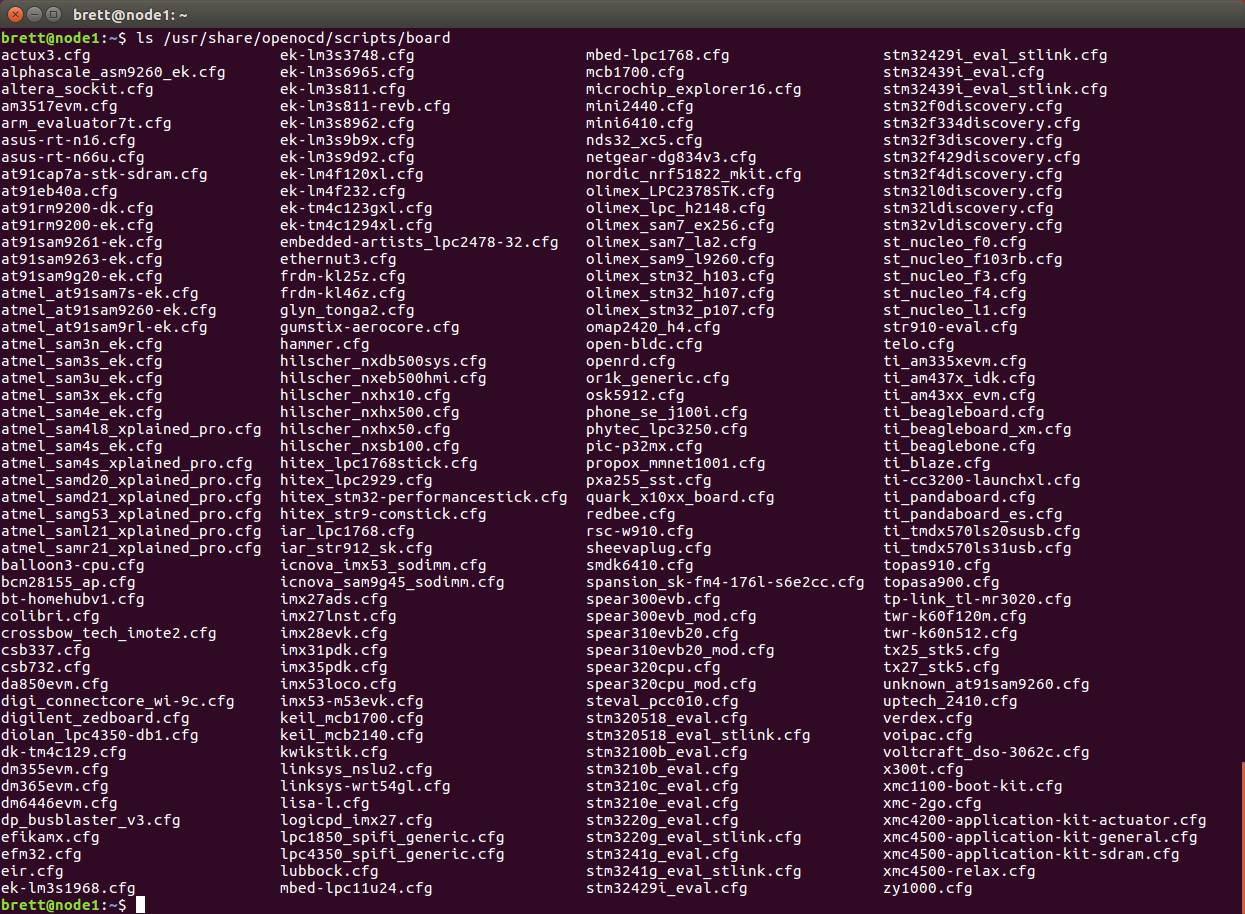Viewport: 1245px width, 914px height.
Task: Click iar_lpc1768.cfg entry
Action: (x=347, y=531)
